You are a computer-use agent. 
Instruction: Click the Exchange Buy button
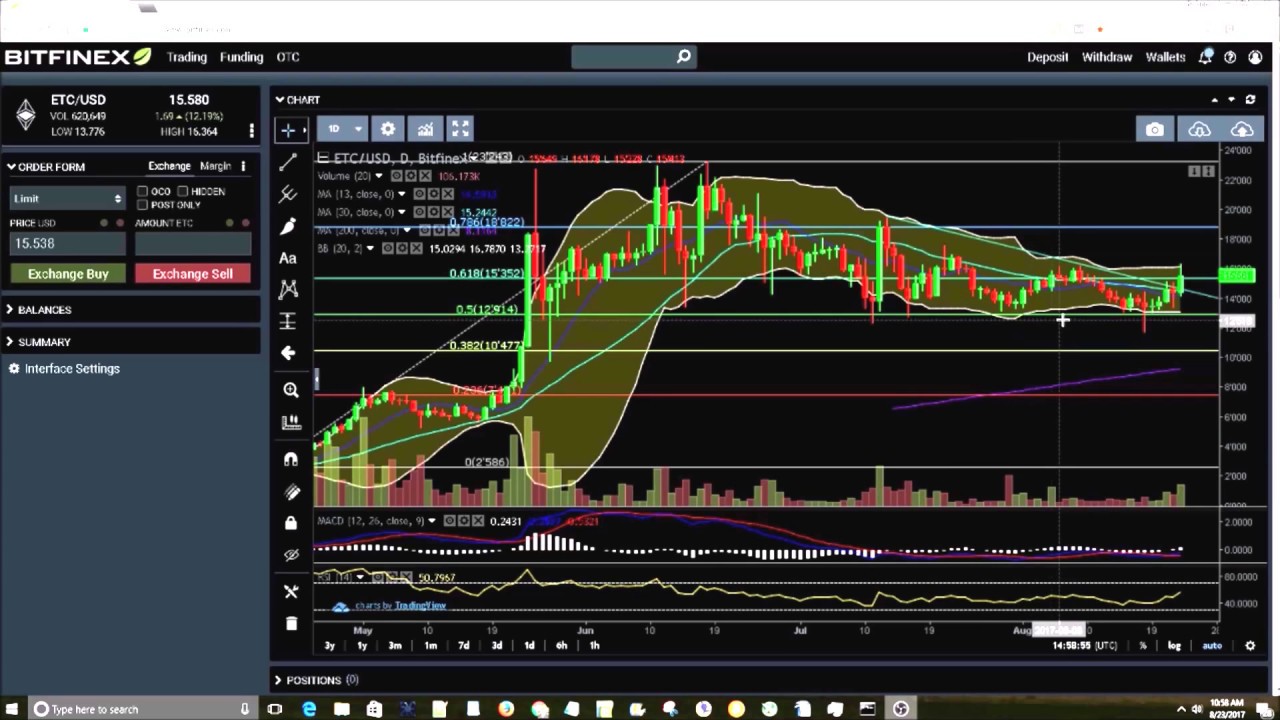point(68,274)
